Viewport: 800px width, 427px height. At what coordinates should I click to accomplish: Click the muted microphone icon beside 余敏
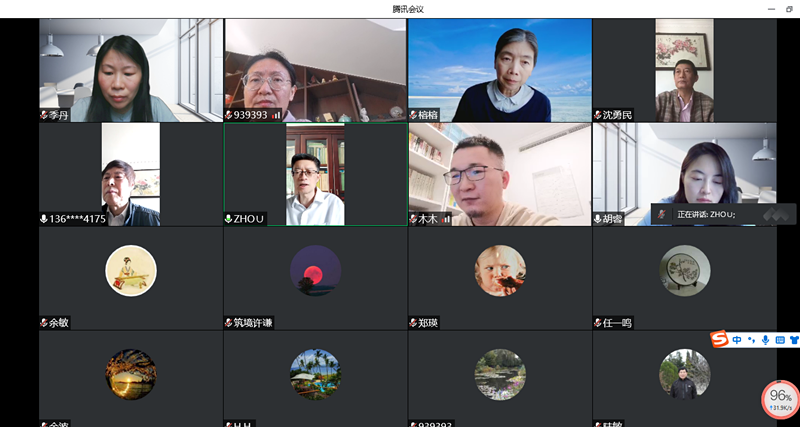[x=44, y=323]
